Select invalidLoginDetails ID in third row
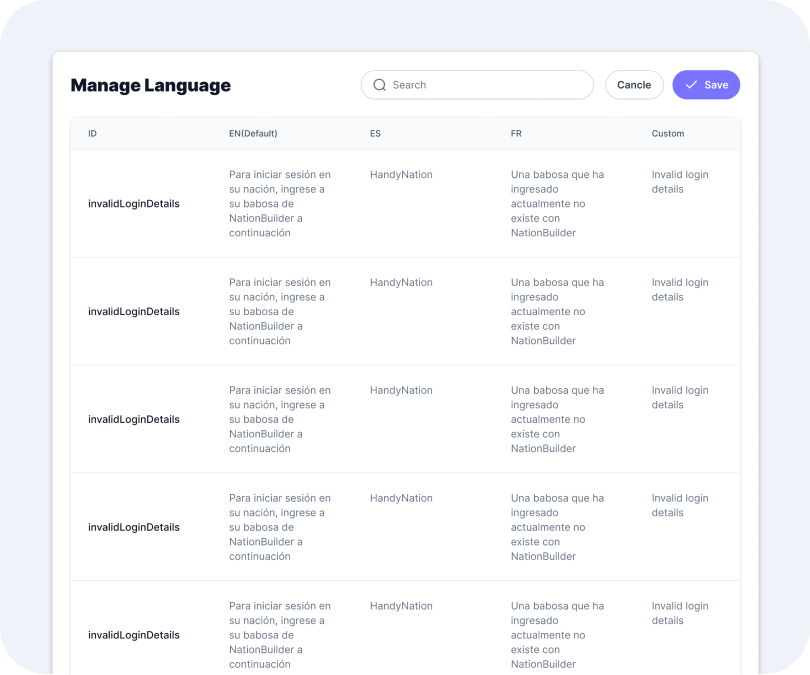 click(134, 420)
